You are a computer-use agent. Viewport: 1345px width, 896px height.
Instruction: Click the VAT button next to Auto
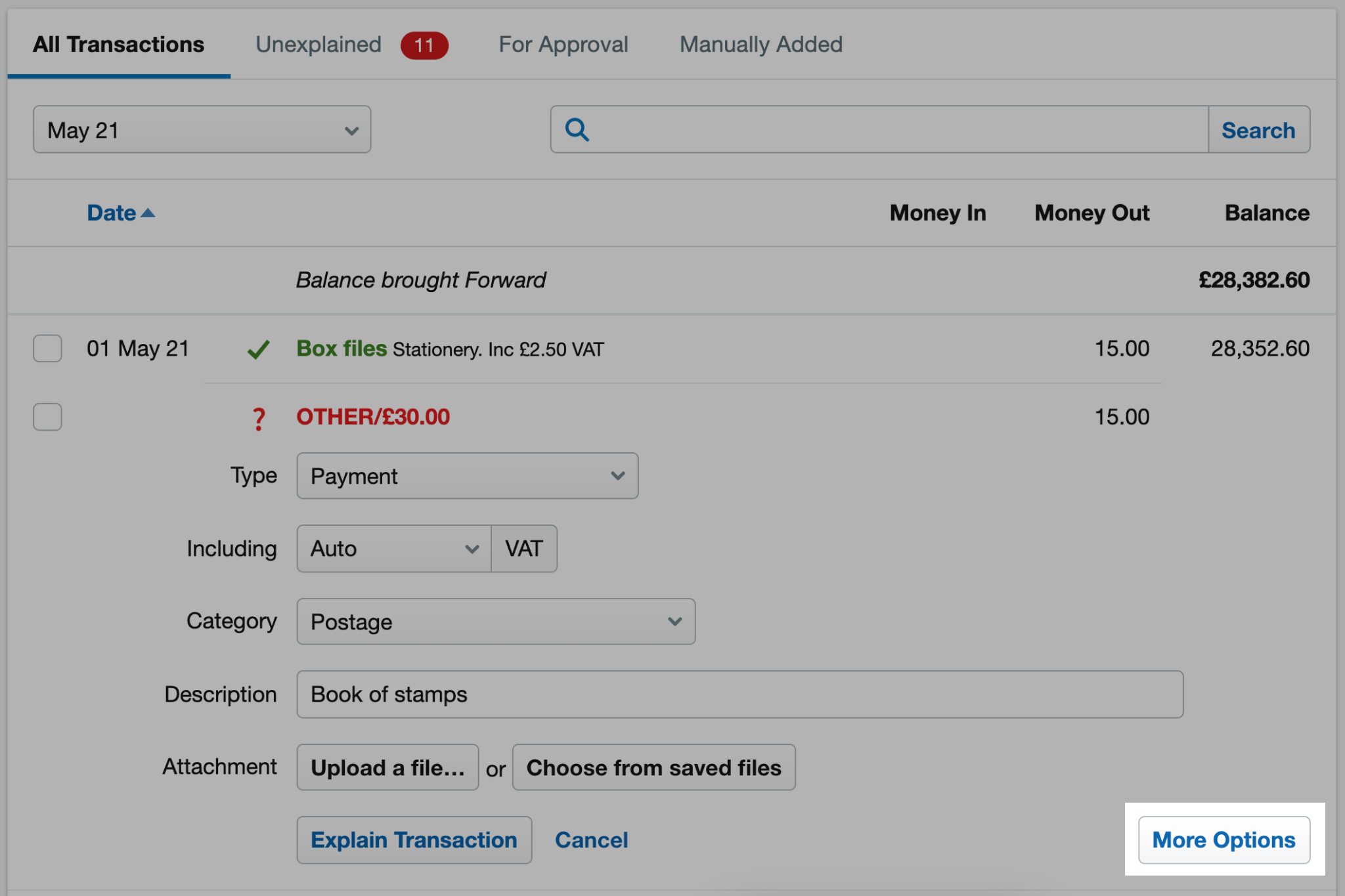(x=523, y=549)
